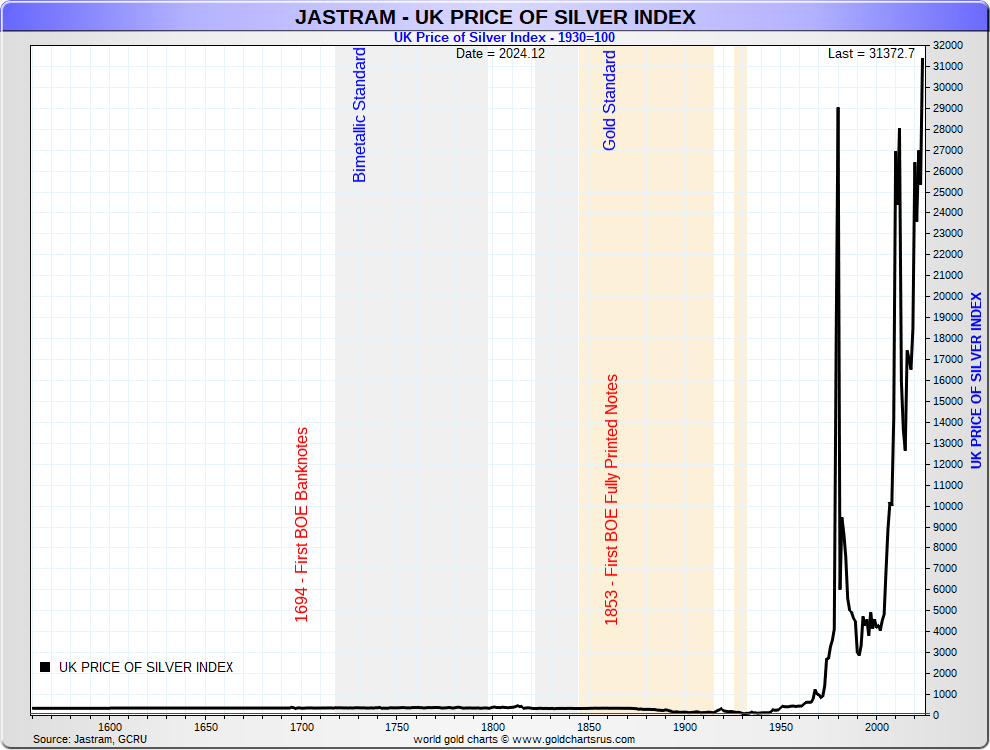The image size is (990, 750).
Task: Click the 1850 x-axis label
Action: [589, 727]
